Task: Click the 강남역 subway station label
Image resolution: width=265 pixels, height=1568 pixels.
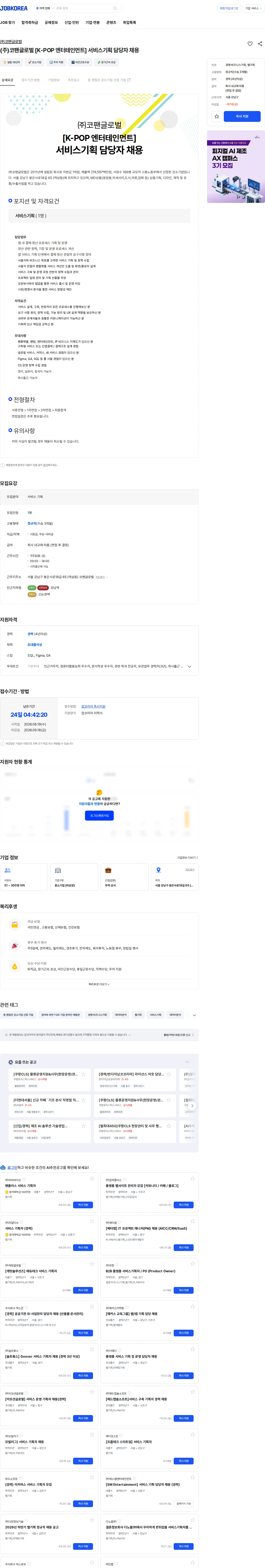Action: [x=55, y=588]
